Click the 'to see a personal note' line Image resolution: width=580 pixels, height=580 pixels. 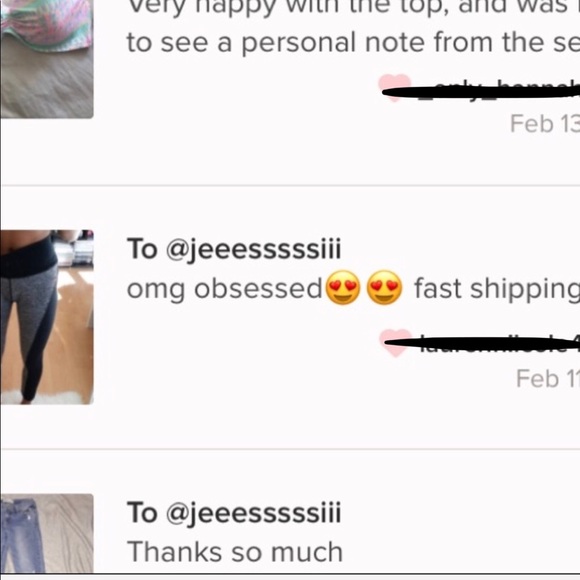pos(353,43)
